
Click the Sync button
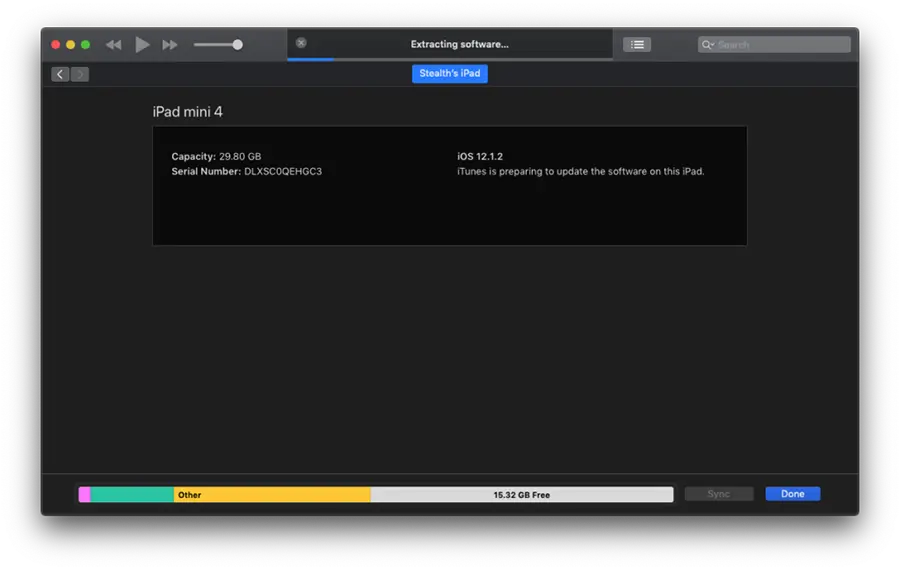tap(718, 494)
